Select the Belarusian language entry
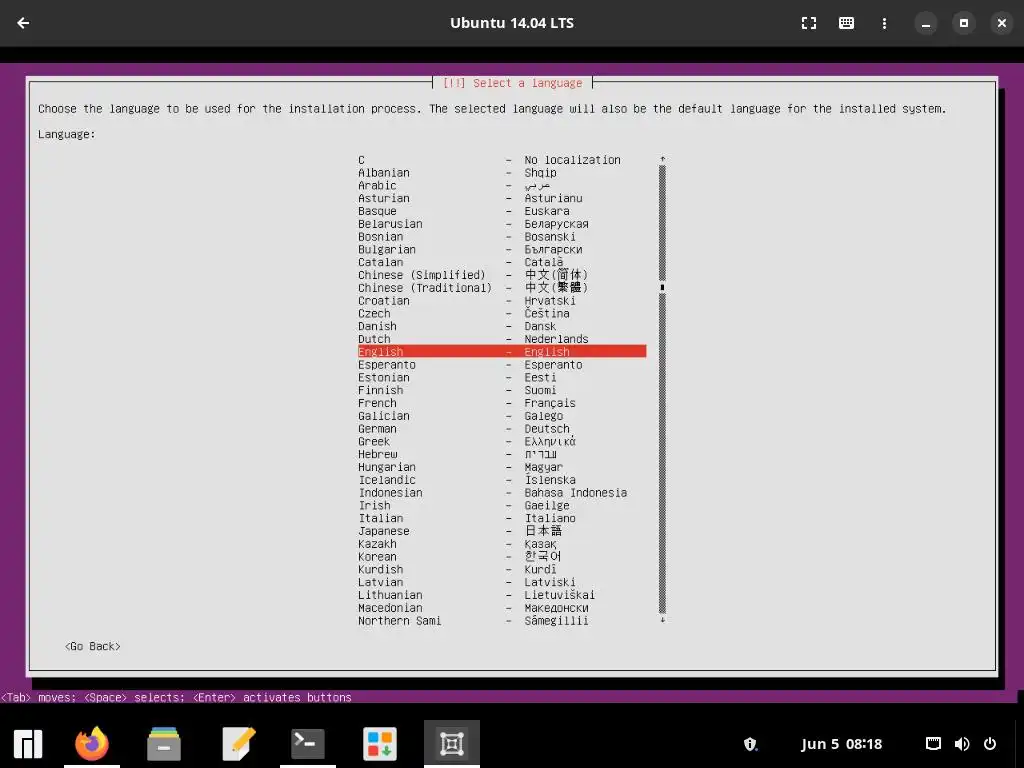 pyautogui.click(x=502, y=223)
